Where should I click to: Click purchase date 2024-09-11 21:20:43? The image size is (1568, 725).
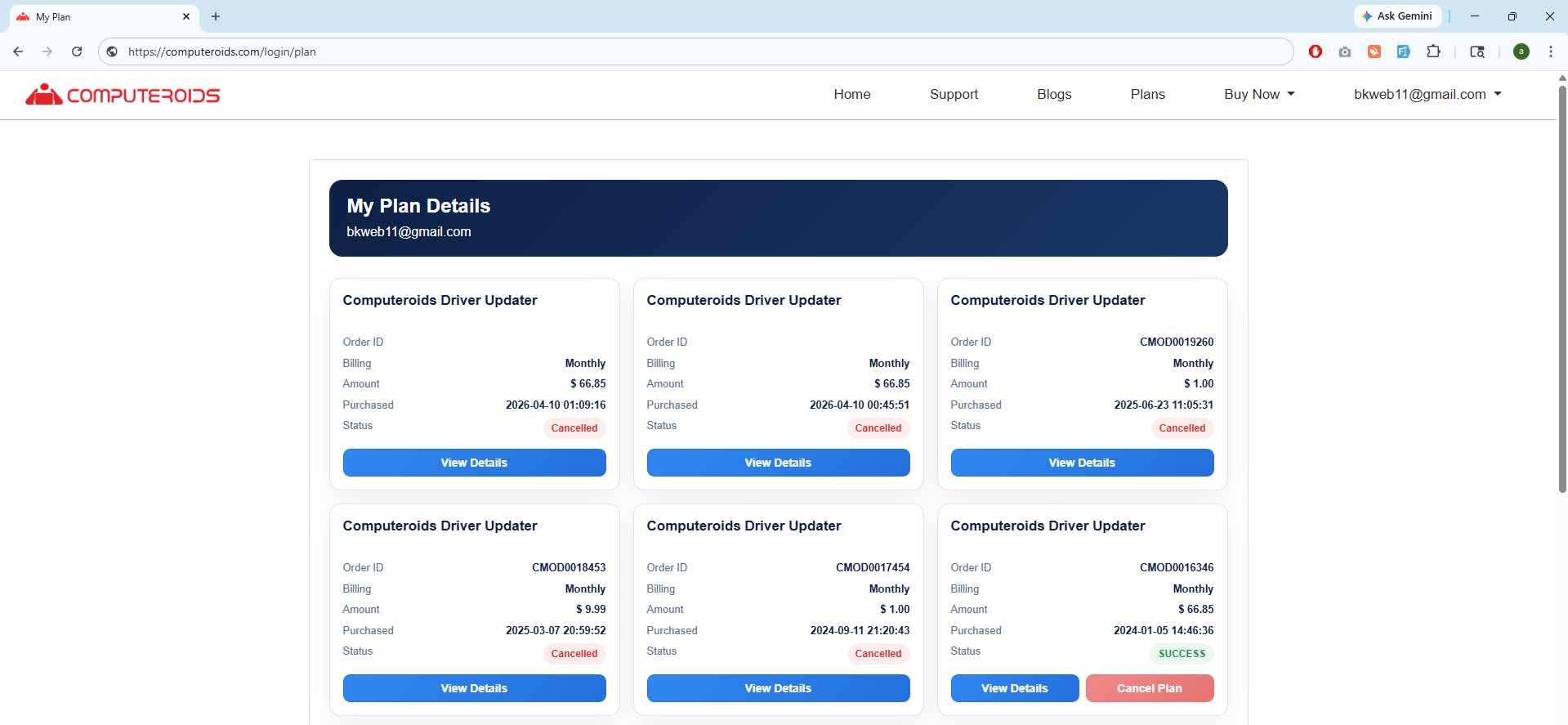pyautogui.click(x=860, y=630)
